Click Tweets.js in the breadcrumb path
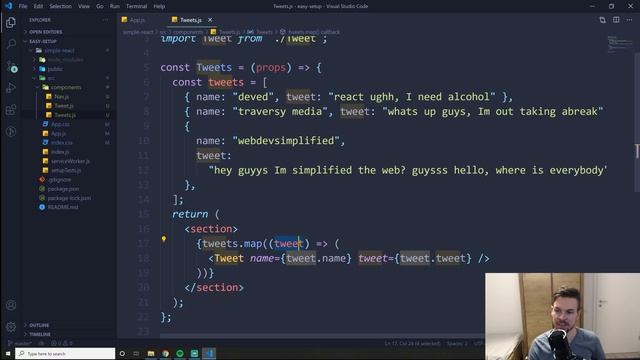The image size is (640, 360). [x=229, y=32]
